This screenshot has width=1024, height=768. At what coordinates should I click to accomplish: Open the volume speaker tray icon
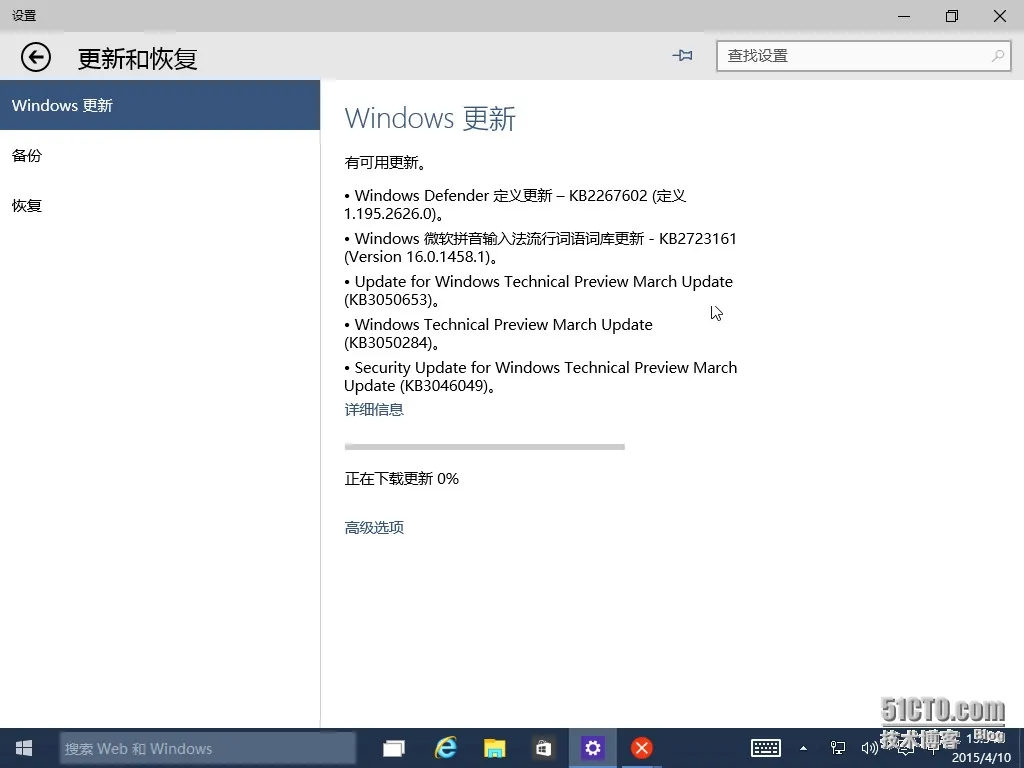pos(869,748)
